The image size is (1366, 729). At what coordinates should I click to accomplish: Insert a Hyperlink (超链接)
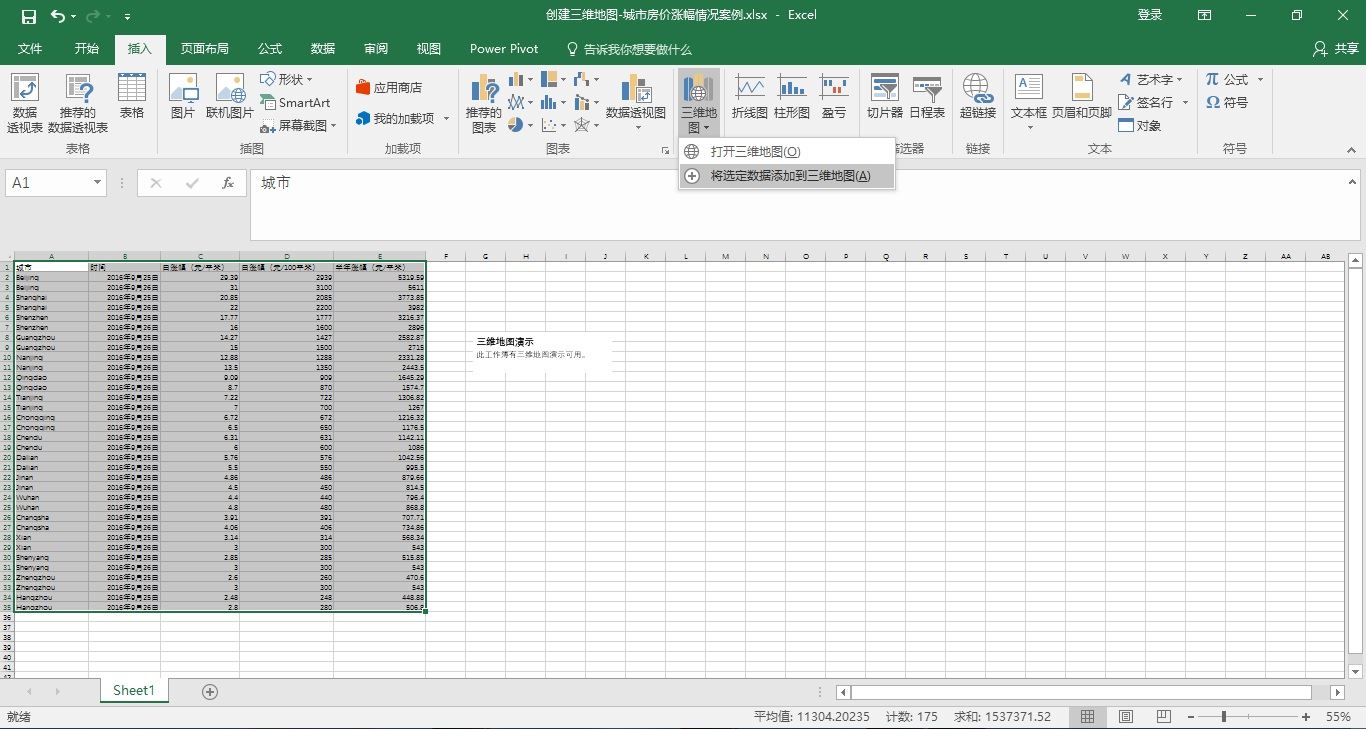pos(978,97)
